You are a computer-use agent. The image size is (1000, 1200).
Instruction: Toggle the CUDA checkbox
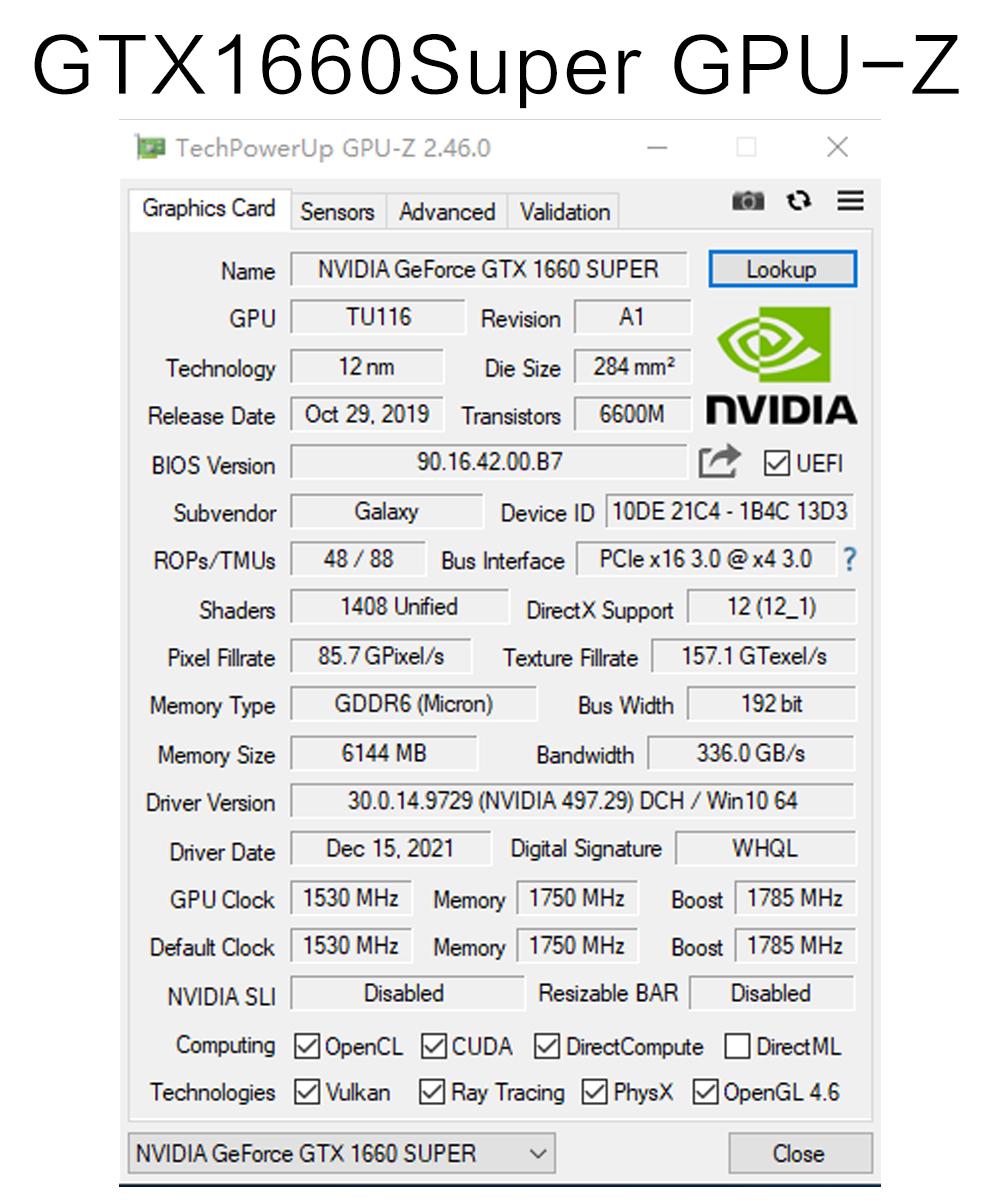[434, 1047]
